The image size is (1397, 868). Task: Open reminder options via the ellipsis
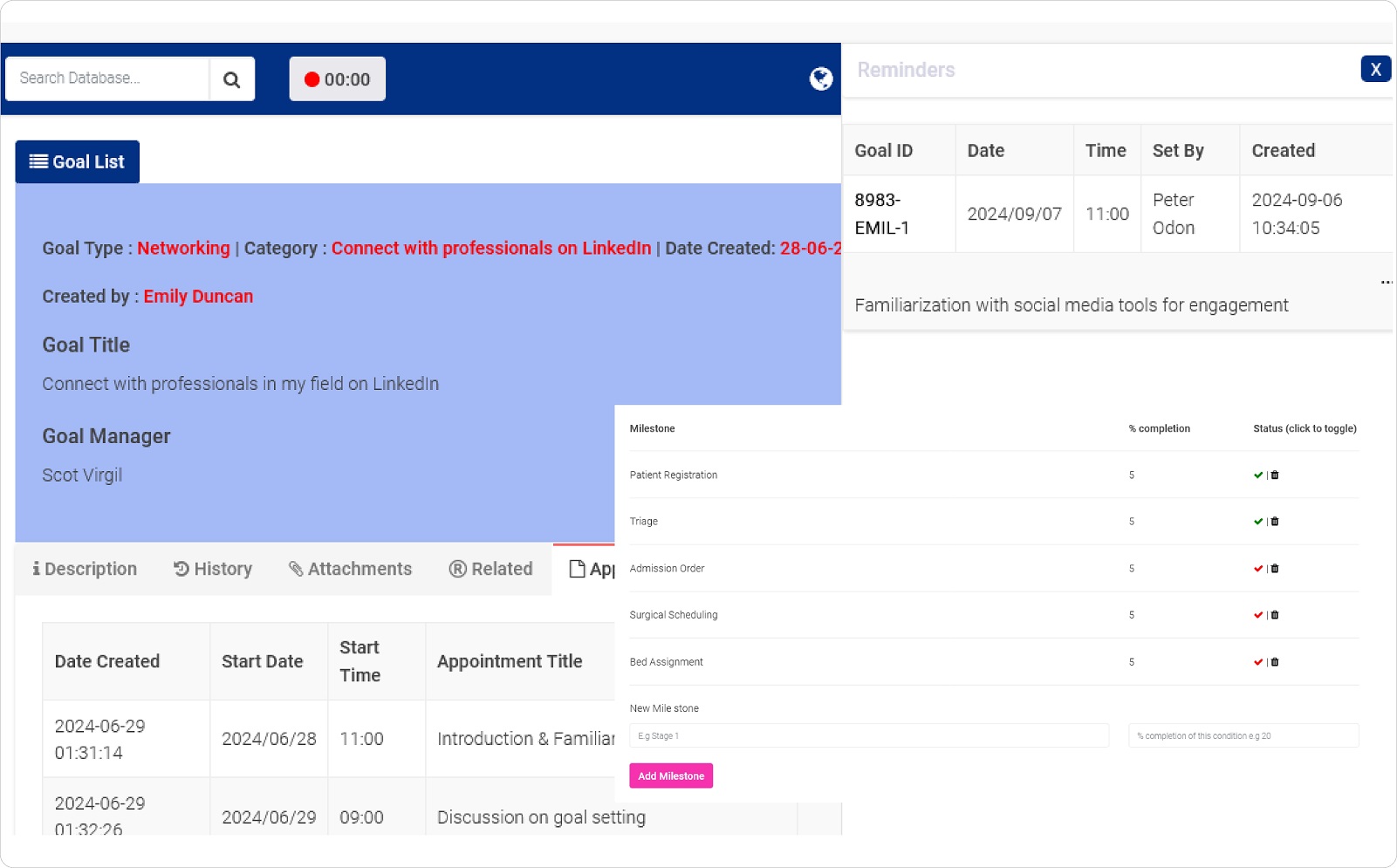(1385, 281)
